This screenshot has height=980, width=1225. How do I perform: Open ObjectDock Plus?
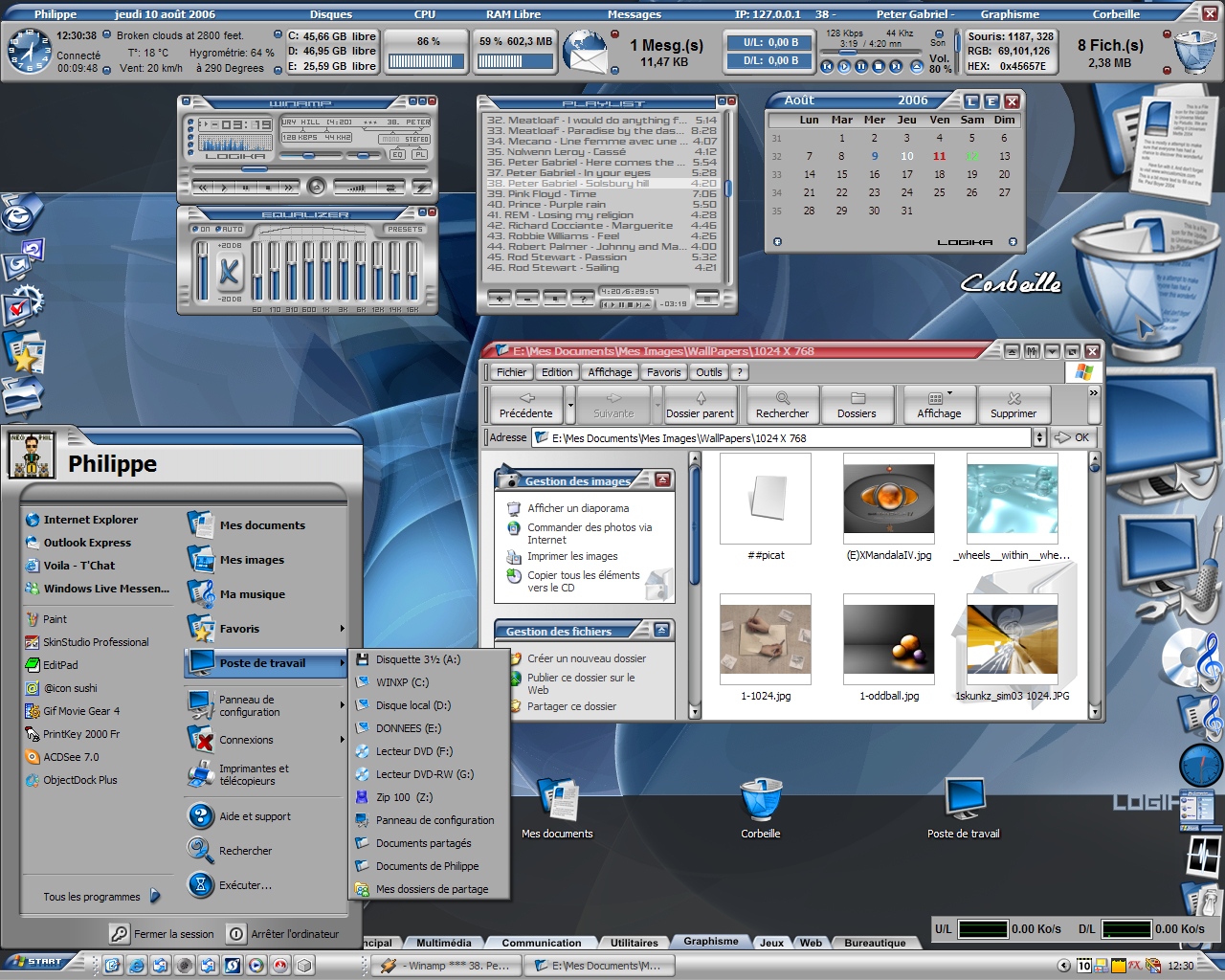tap(72, 780)
